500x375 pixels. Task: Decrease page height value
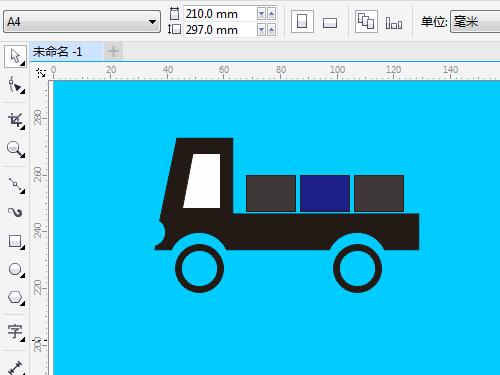(x=262, y=30)
